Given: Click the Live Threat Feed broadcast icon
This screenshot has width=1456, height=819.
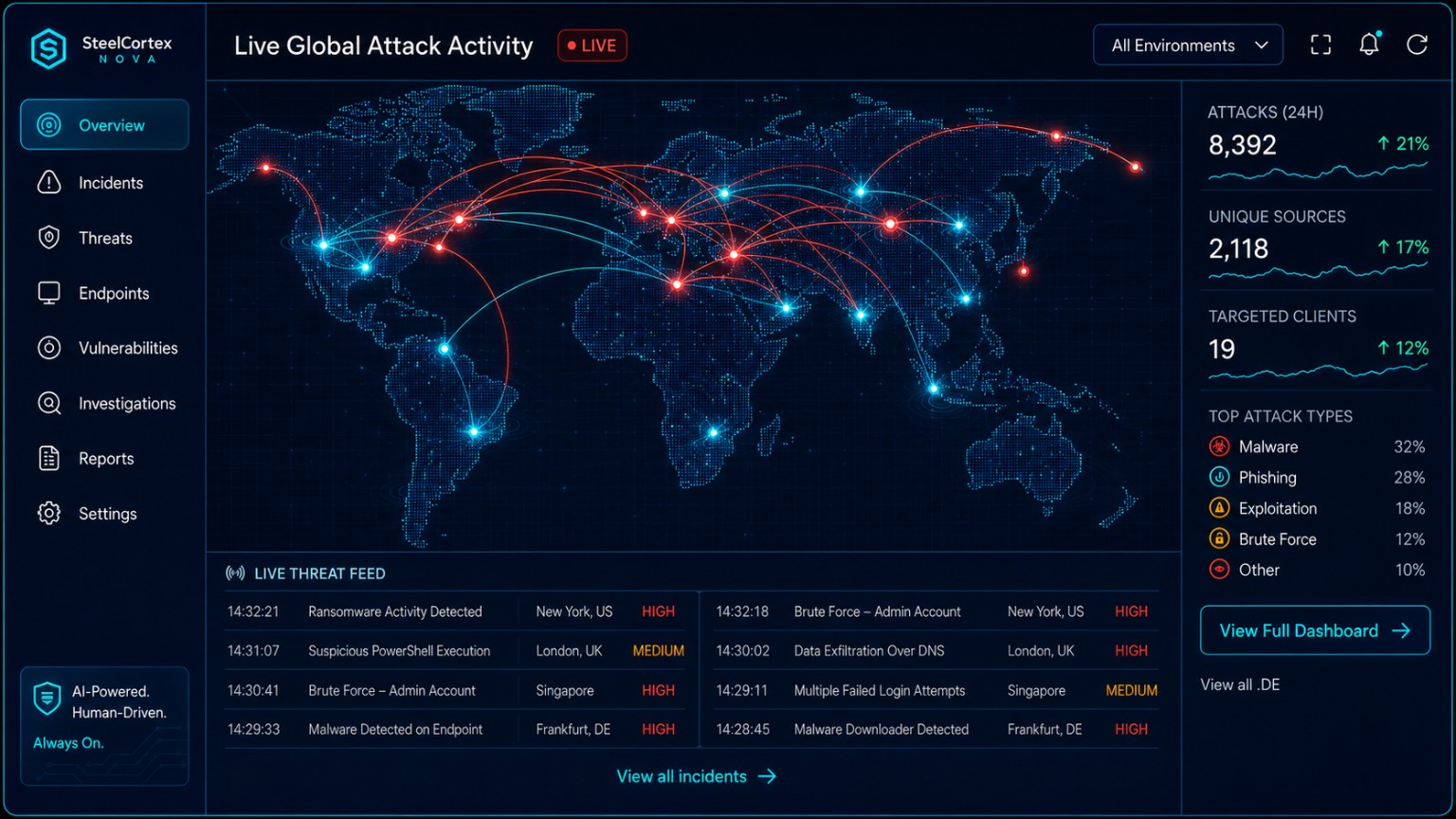Looking at the screenshot, I should (x=235, y=573).
